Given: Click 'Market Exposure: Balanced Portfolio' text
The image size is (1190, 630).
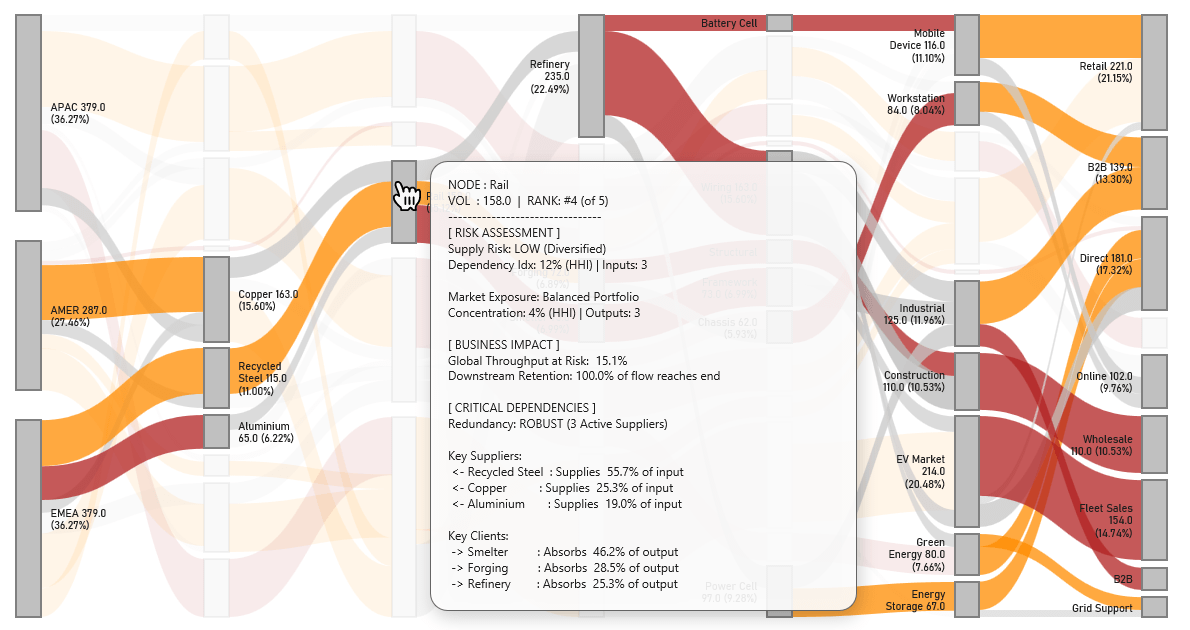Looking at the screenshot, I should pyautogui.click(x=543, y=296).
